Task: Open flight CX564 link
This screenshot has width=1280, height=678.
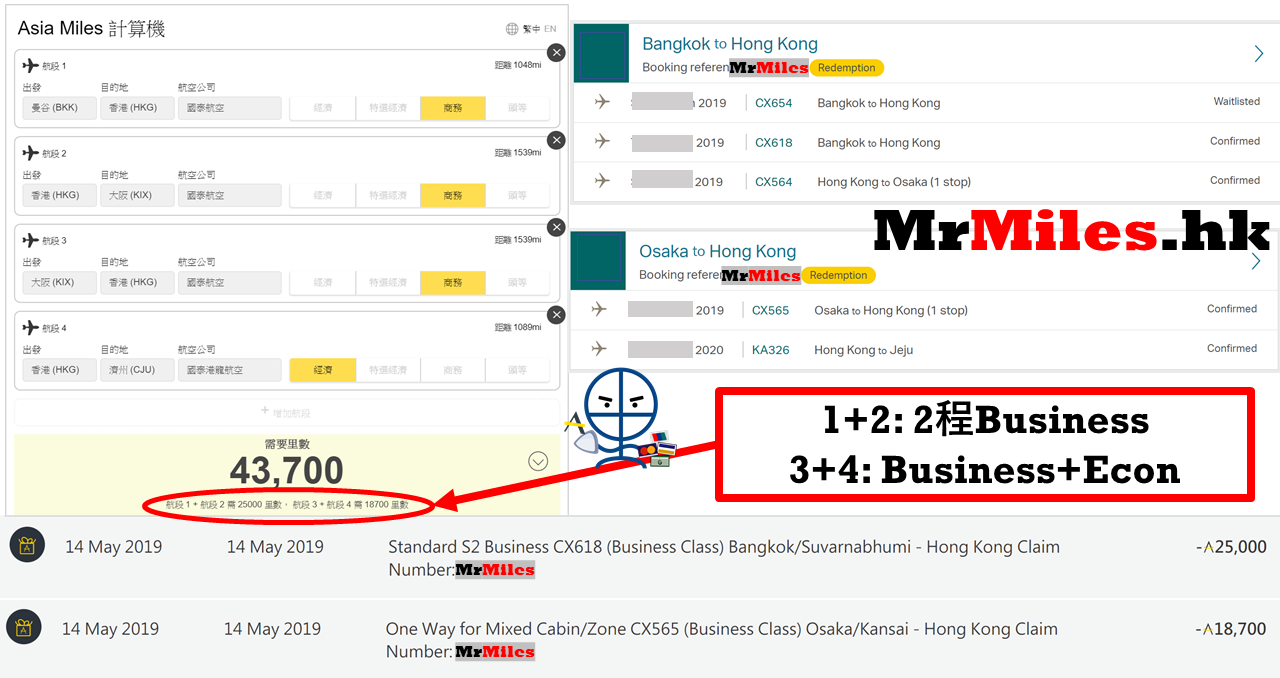Action: pos(773,182)
